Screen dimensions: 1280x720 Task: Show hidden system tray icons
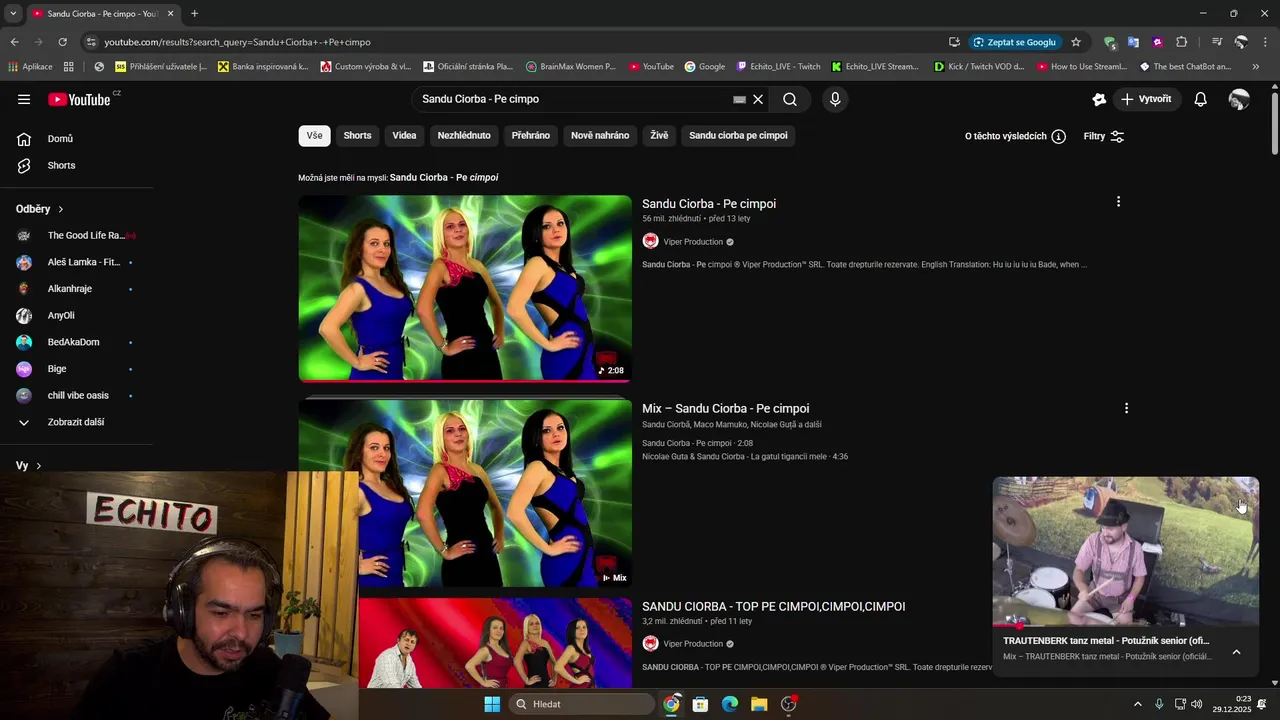coord(1137,704)
